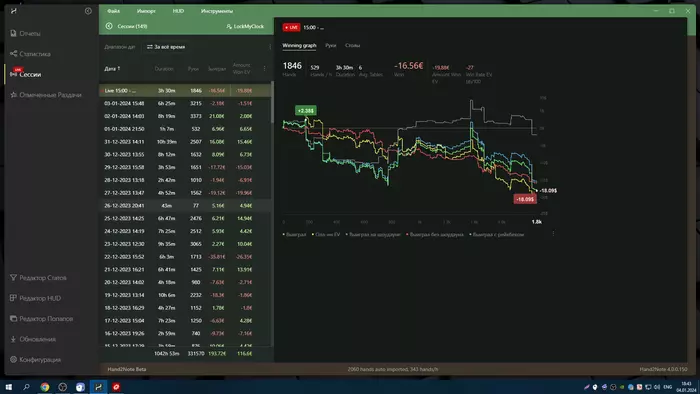Select session 25-12-2023 14:25
The width and height of the screenshot is (700, 394).
(x=185, y=219)
